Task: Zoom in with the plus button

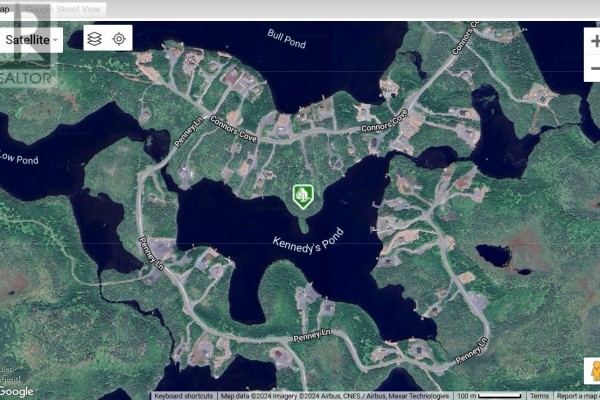Action: [594, 41]
